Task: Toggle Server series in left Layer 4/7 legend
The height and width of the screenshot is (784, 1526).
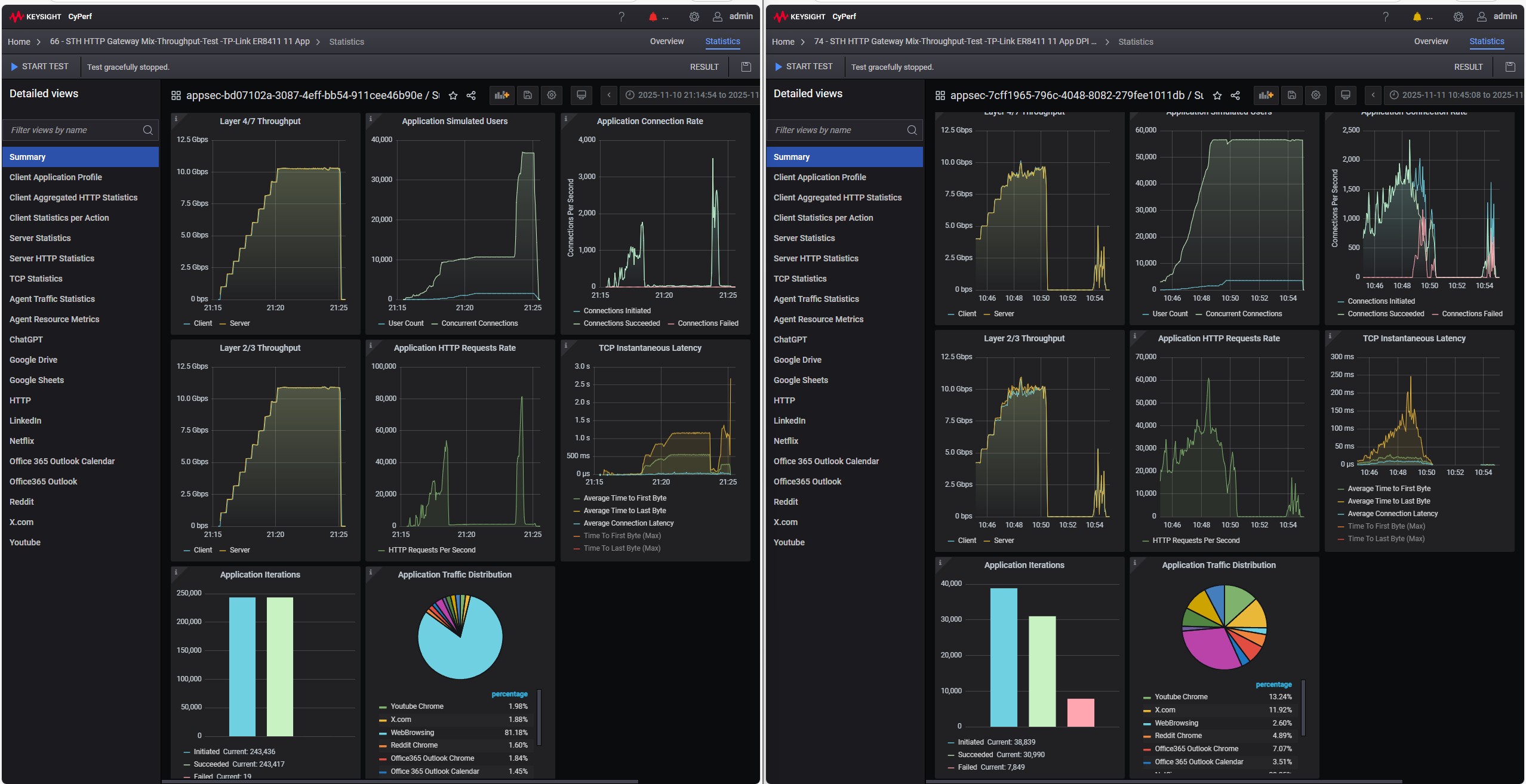Action: [239, 323]
